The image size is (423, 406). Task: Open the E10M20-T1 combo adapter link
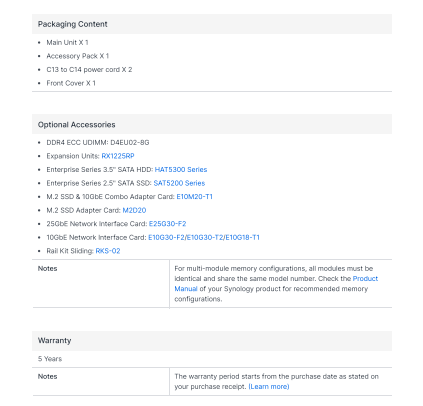(x=194, y=197)
